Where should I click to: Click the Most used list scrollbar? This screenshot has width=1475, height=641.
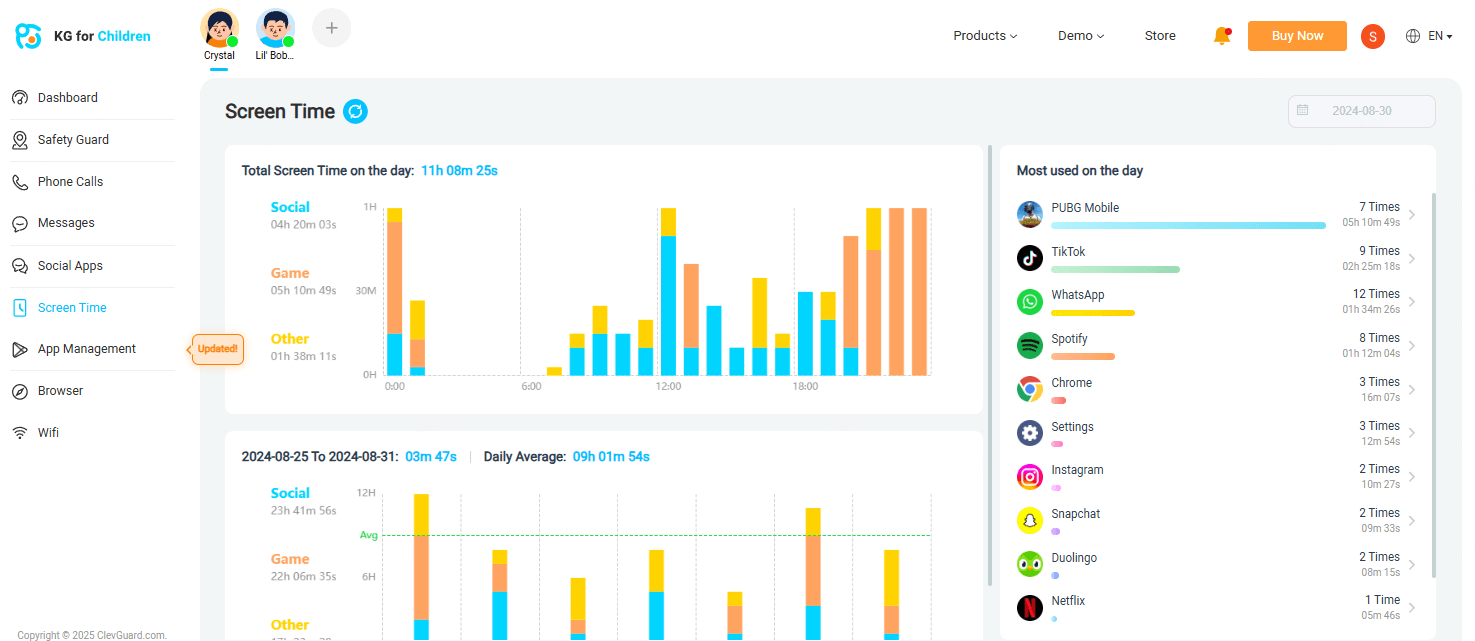(1433, 385)
